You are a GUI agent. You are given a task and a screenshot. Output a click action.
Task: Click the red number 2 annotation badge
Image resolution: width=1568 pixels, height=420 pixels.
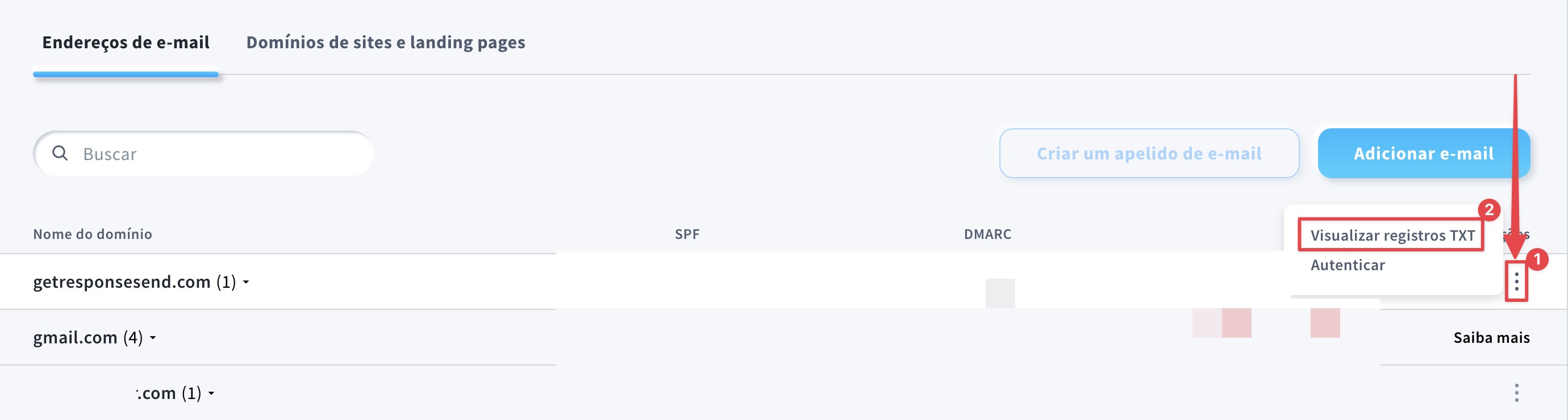[x=1489, y=209]
